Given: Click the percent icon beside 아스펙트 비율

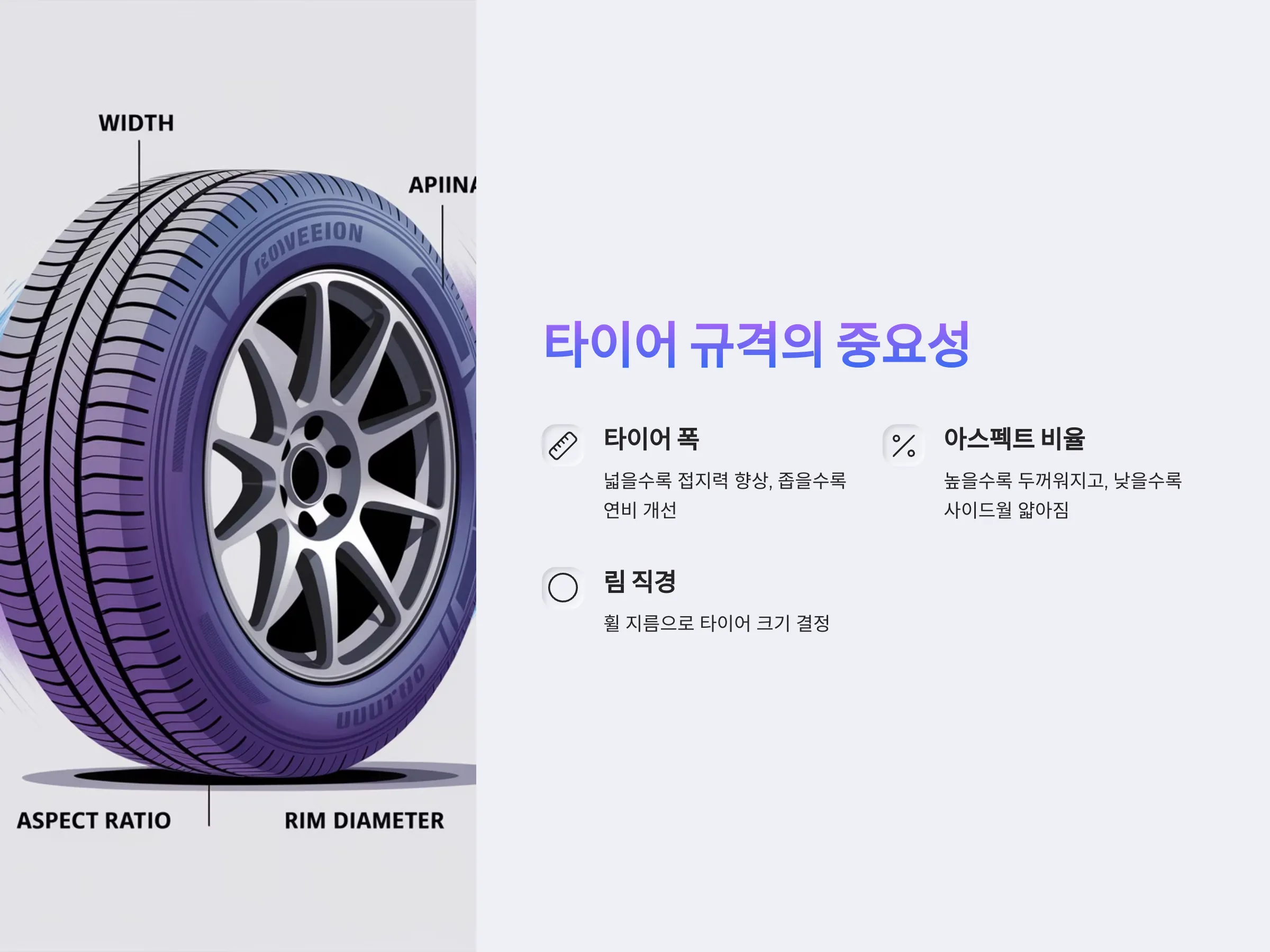Looking at the screenshot, I should pyautogui.click(x=903, y=445).
